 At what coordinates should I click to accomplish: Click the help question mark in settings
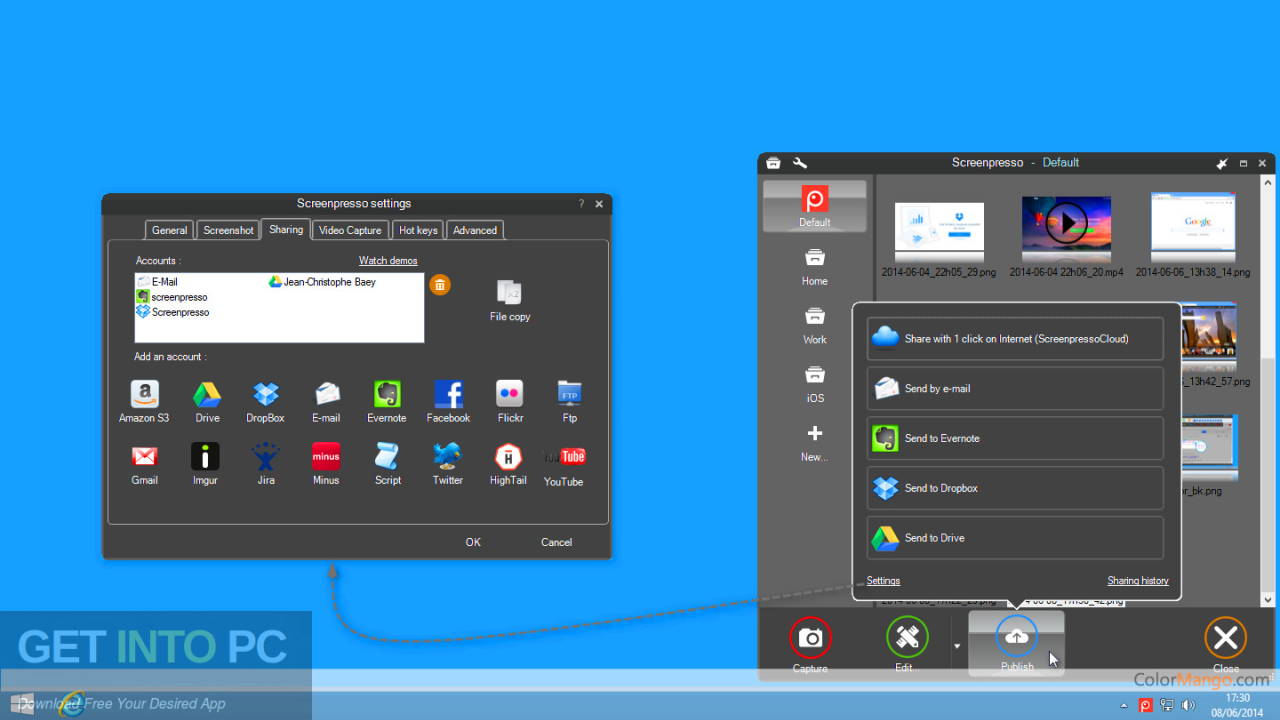[x=581, y=204]
